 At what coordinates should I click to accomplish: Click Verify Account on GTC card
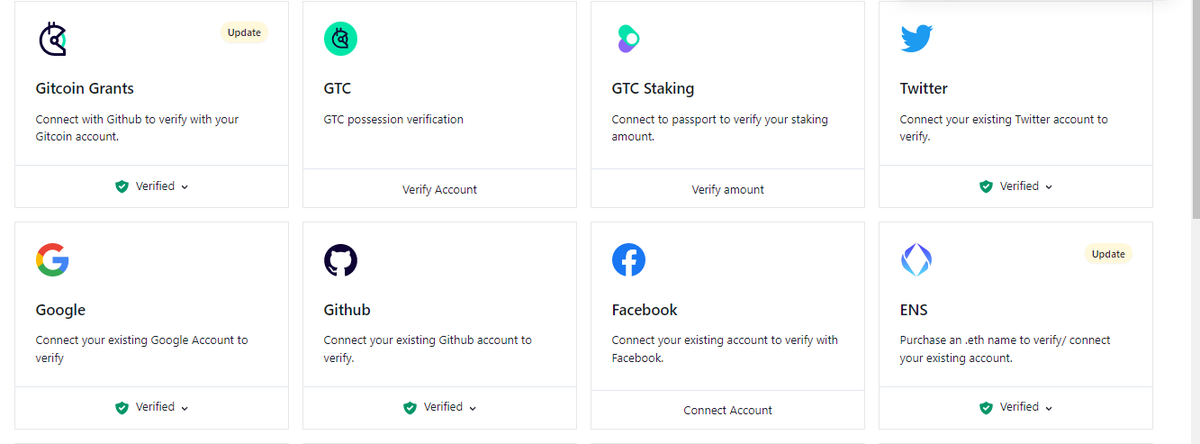click(440, 189)
